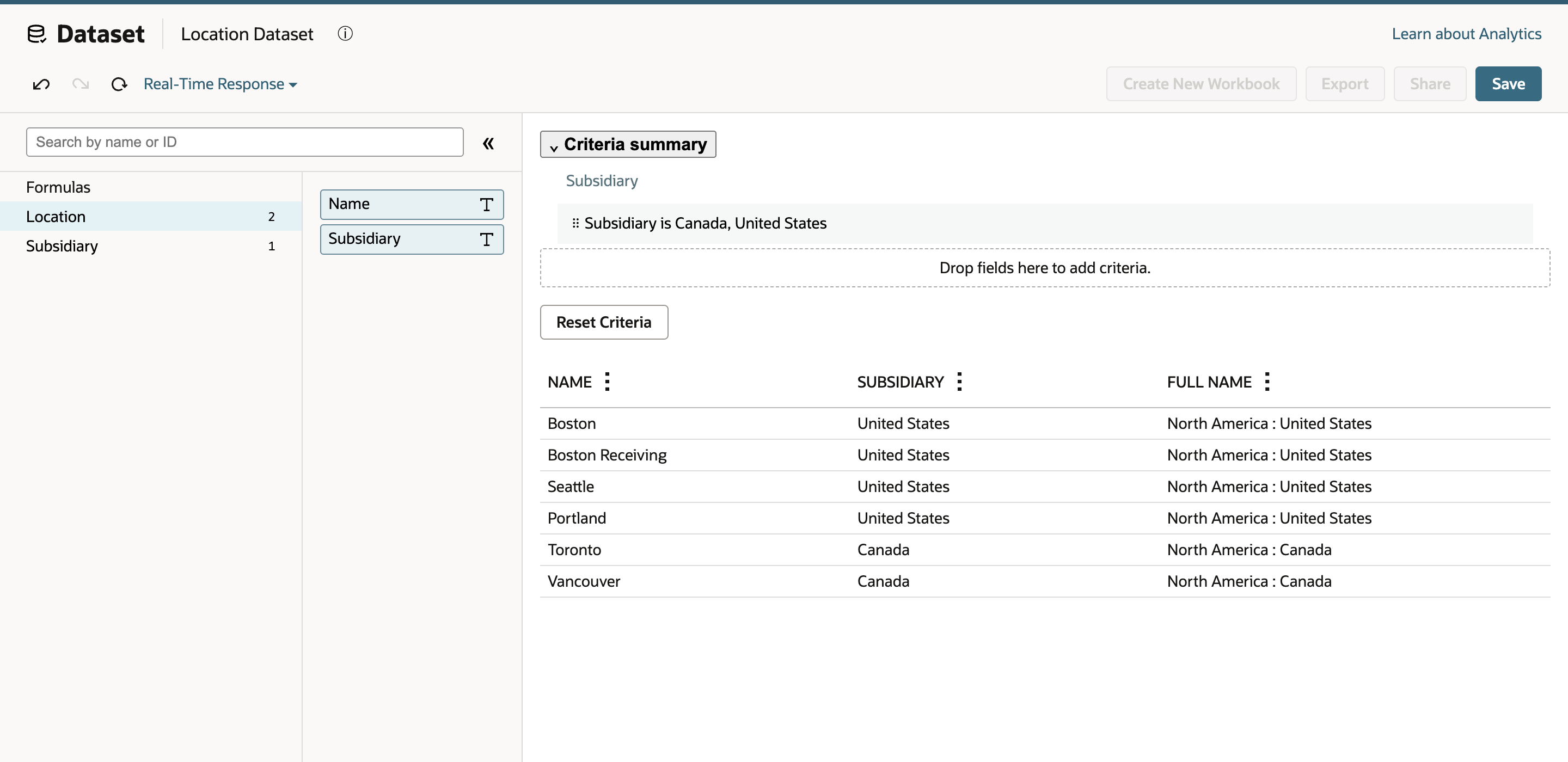The width and height of the screenshot is (1568, 762).
Task: Click the Vancouver name cell
Action: click(x=584, y=582)
